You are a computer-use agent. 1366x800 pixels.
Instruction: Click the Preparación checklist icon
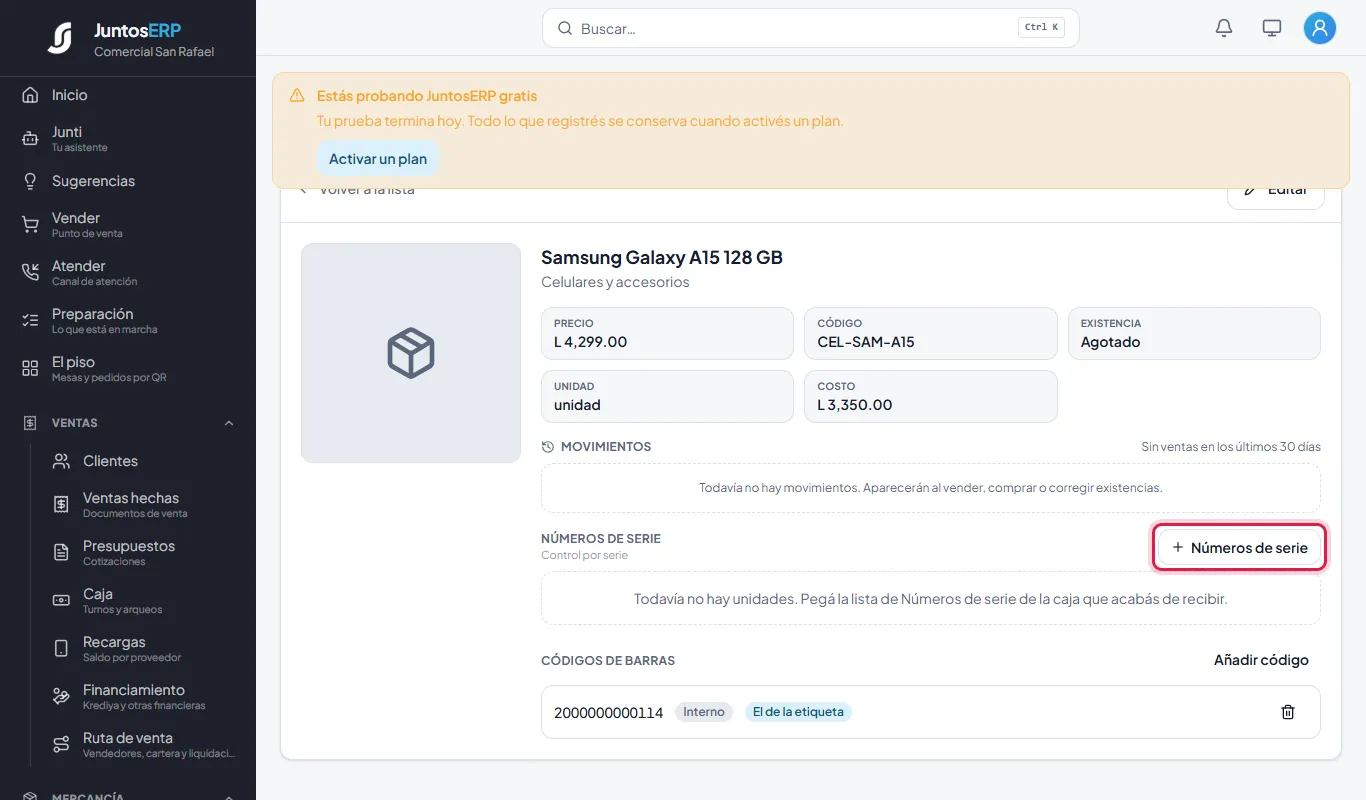(30, 321)
